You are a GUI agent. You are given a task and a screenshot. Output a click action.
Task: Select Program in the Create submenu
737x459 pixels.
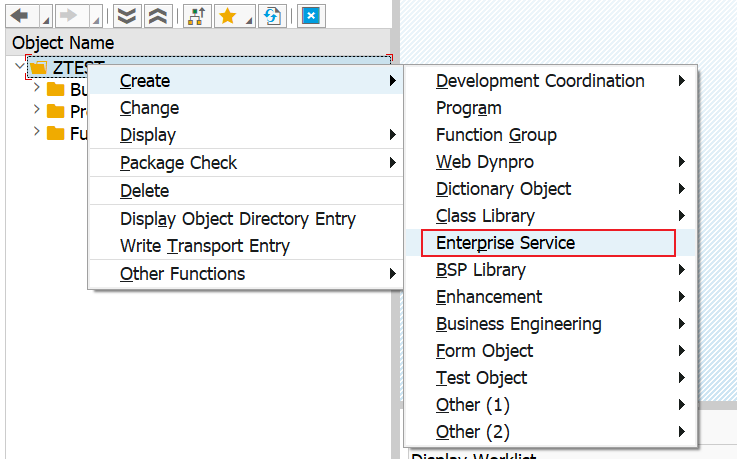(550, 108)
